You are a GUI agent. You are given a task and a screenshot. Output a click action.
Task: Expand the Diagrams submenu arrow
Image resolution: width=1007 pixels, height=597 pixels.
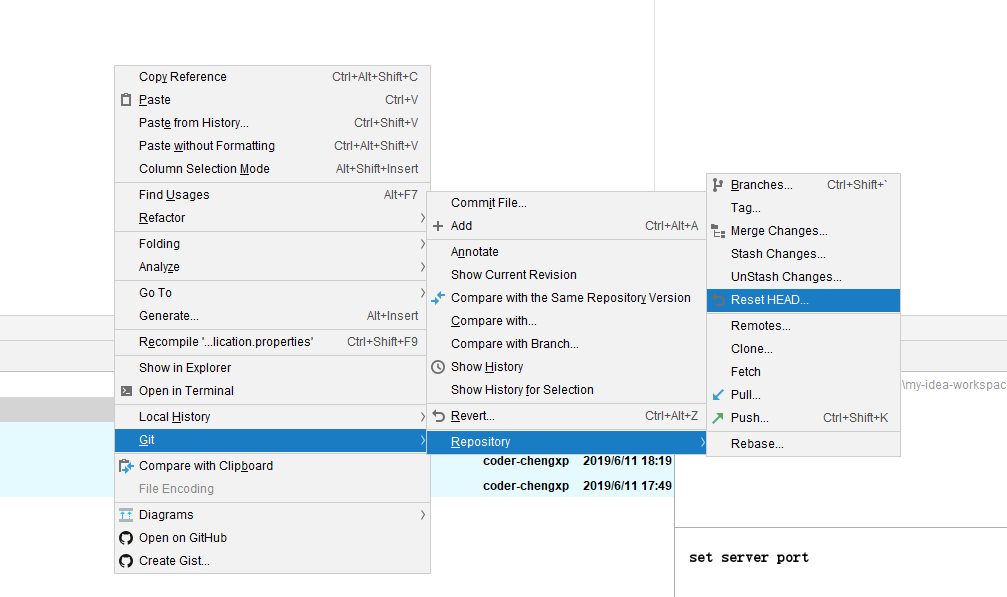point(422,515)
